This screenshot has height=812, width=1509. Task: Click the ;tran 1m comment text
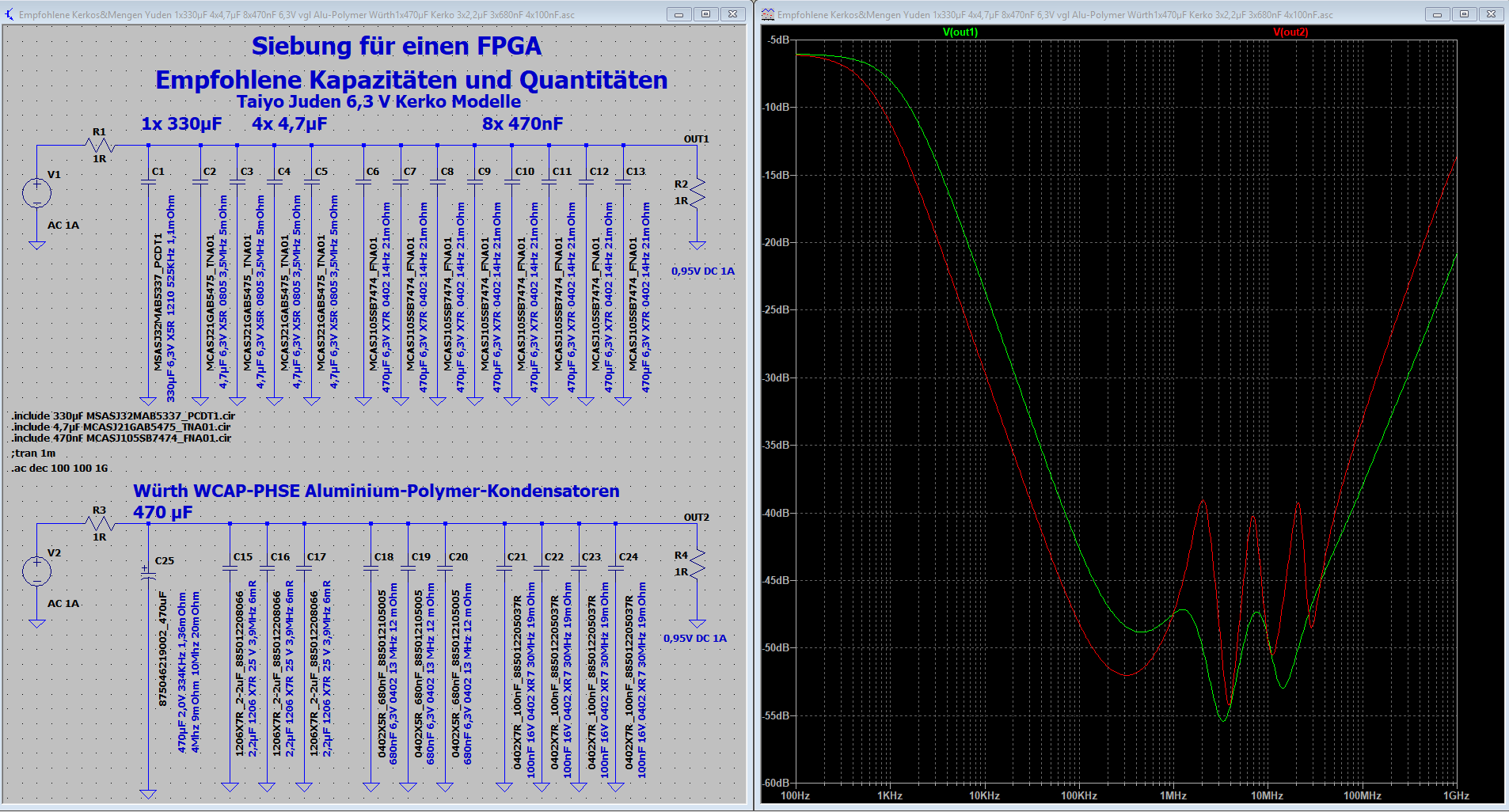pyautogui.click(x=33, y=453)
